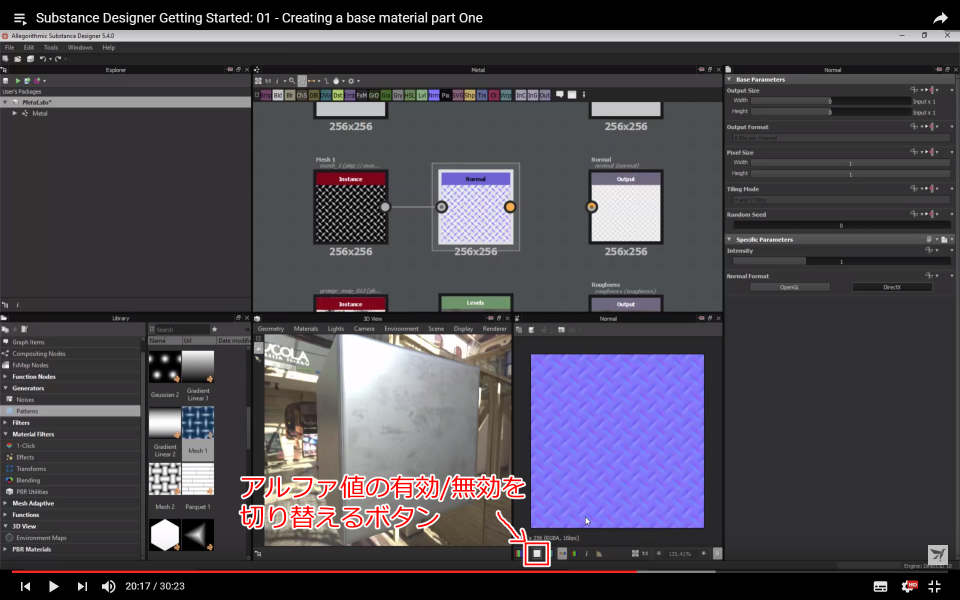The width and height of the screenshot is (960, 600).
Task: Add a comment item in the graph toolbar
Action: point(560,94)
